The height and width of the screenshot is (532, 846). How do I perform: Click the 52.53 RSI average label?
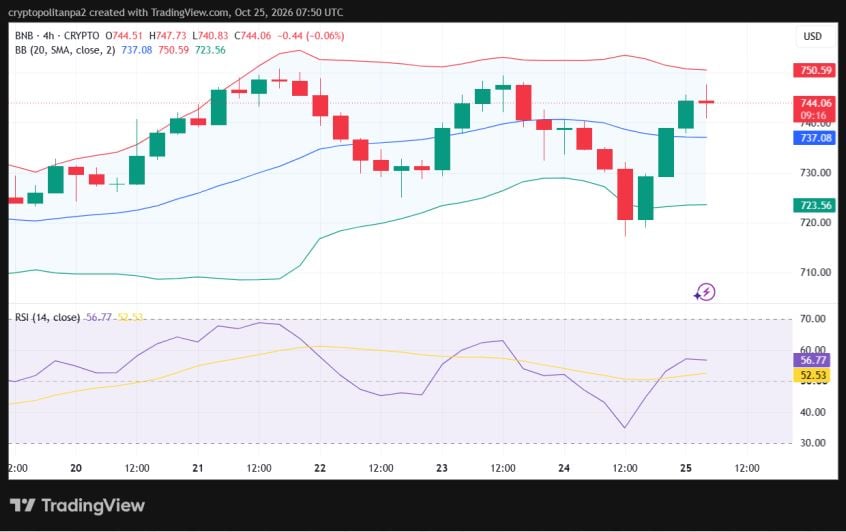coord(813,375)
